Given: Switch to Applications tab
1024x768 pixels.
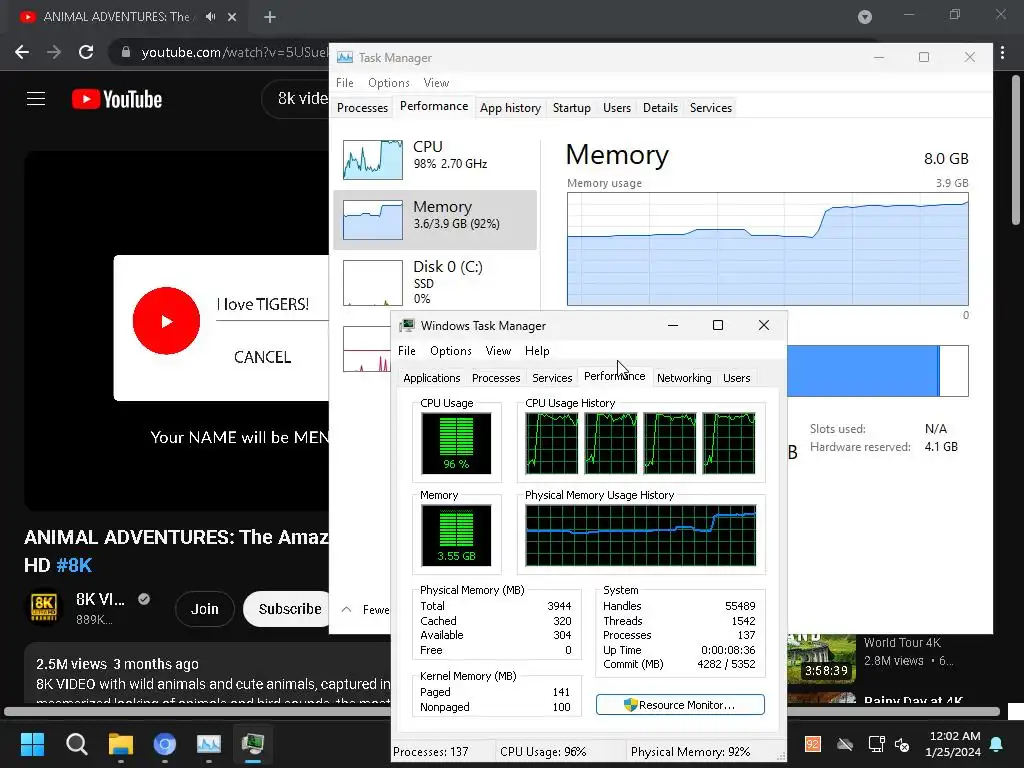Looking at the screenshot, I should (x=432, y=378).
